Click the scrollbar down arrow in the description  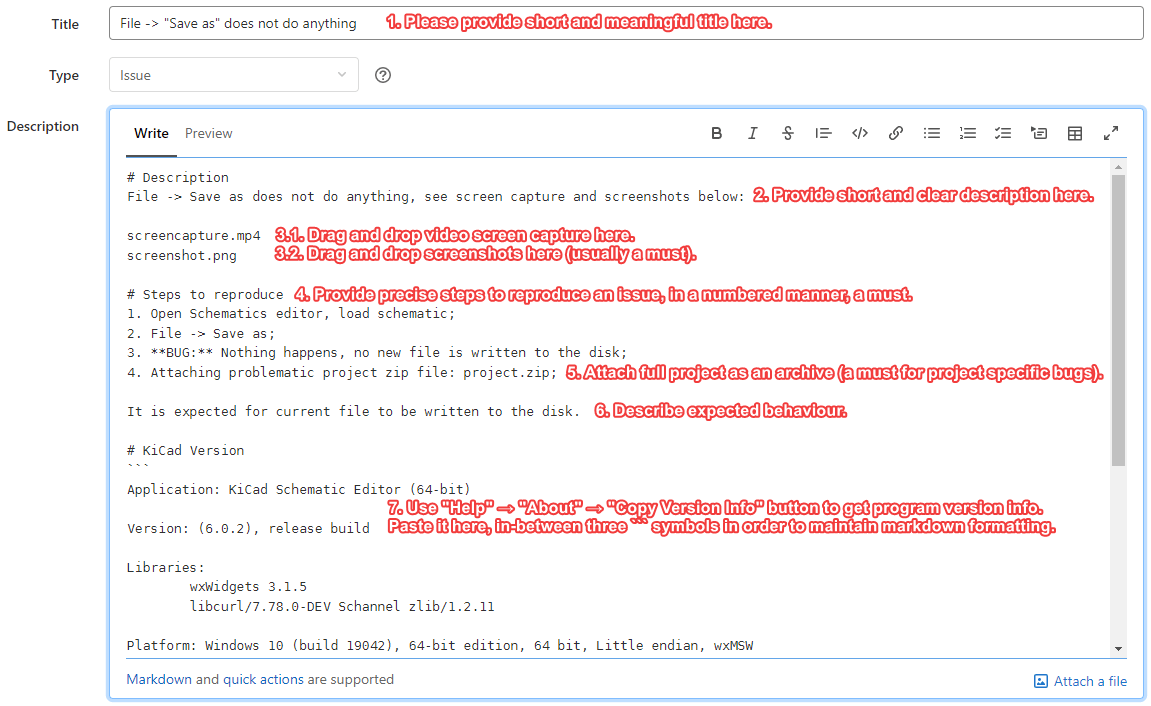[1118, 649]
